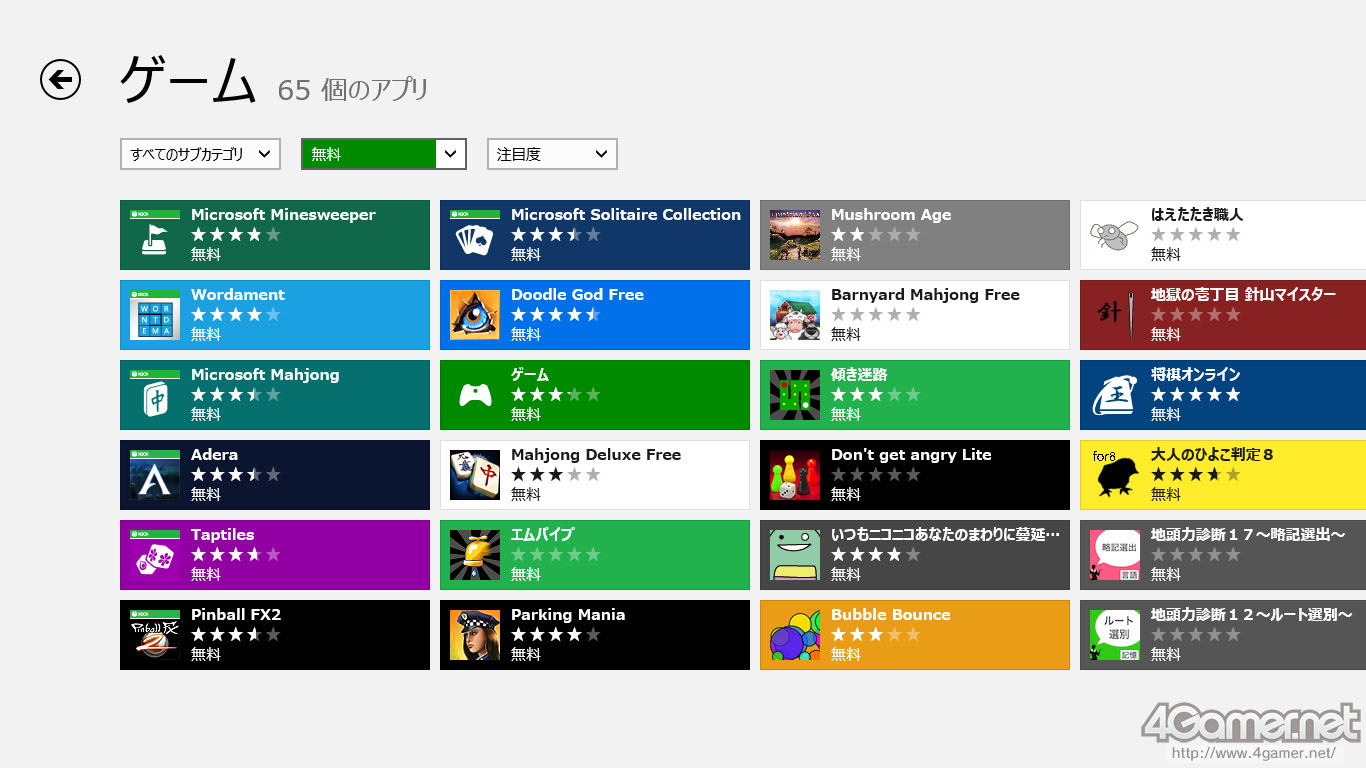Click the ゲーム page heading
This screenshot has width=1366, height=768.
pos(188,80)
